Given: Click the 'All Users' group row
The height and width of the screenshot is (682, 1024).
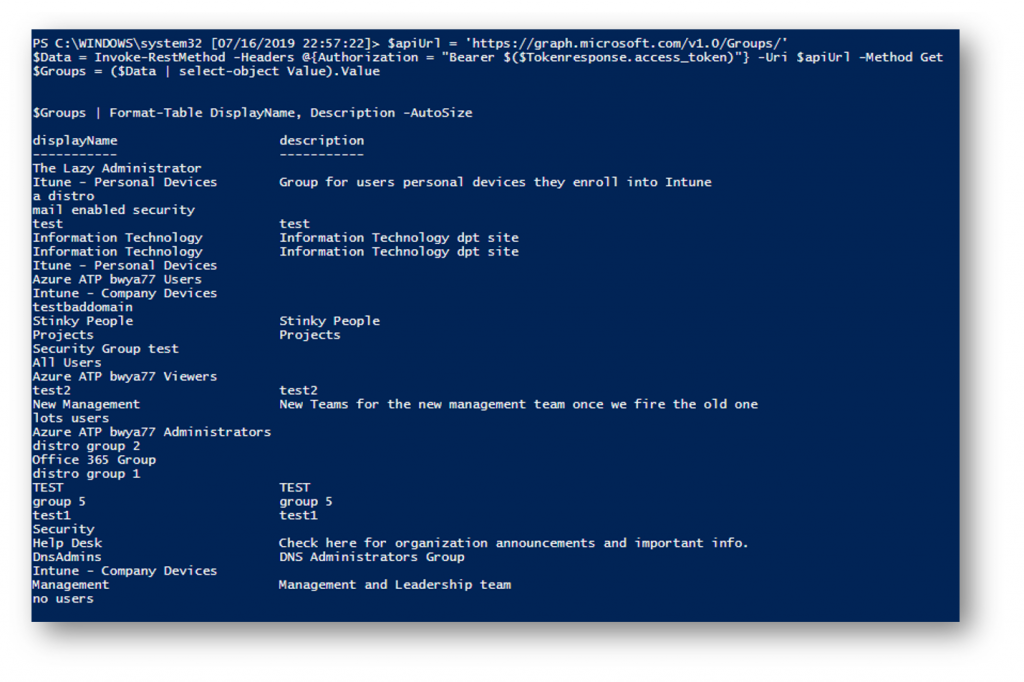Looking at the screenshot, I should click(67, 363).
